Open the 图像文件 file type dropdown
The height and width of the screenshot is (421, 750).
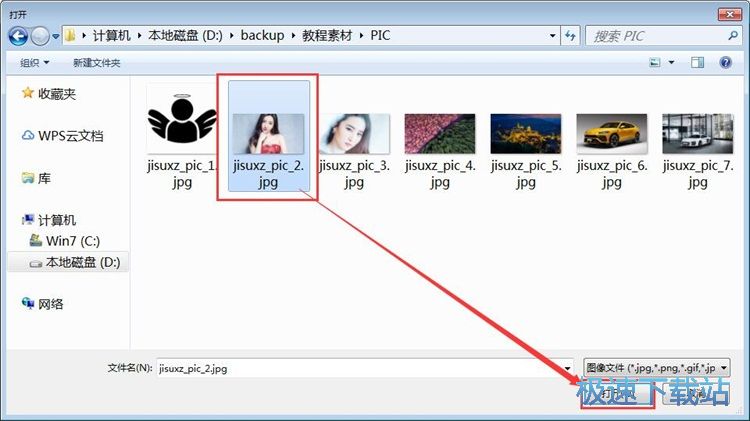point(656,368)
